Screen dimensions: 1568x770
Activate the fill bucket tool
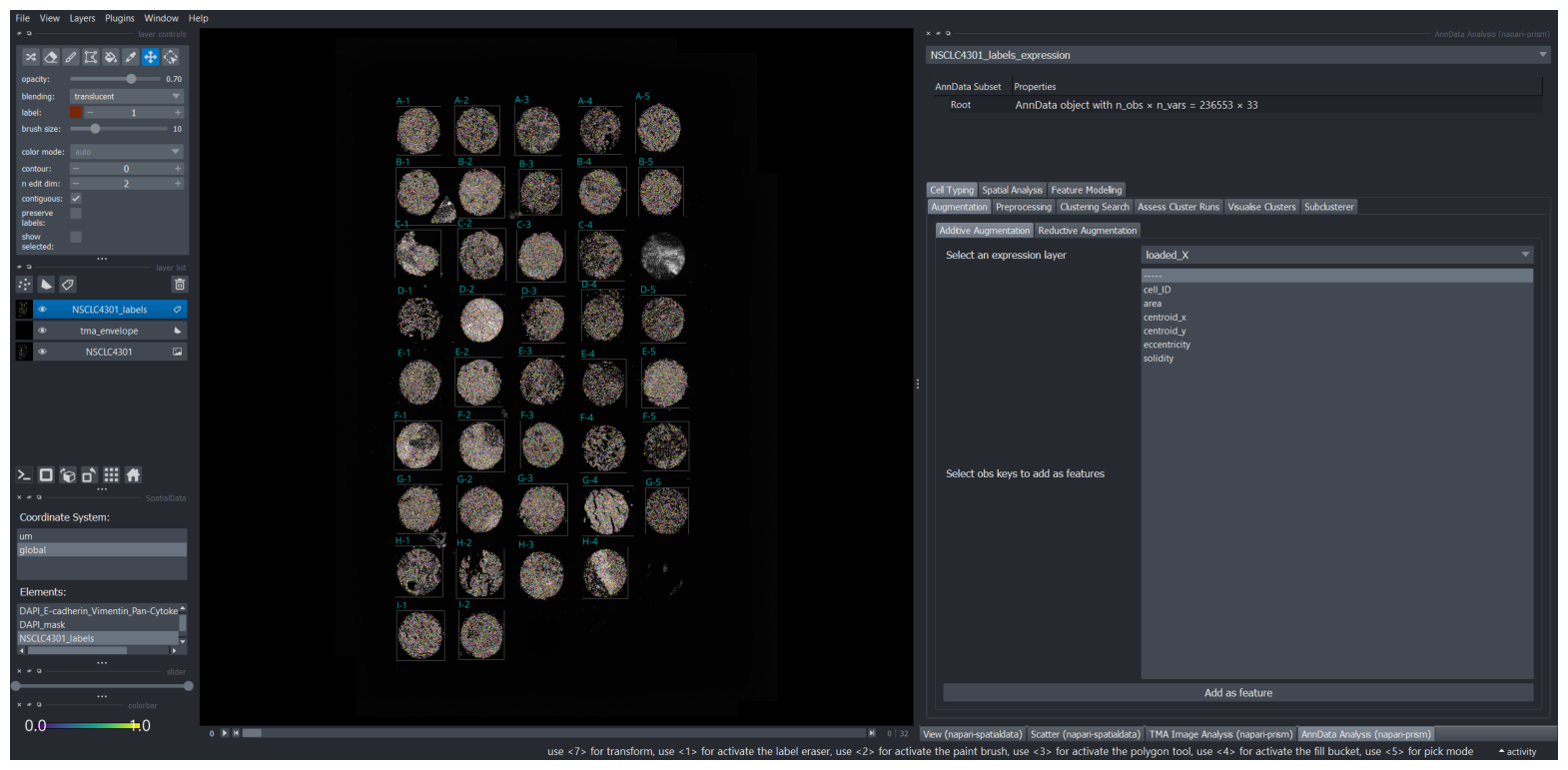click(111, 57)
